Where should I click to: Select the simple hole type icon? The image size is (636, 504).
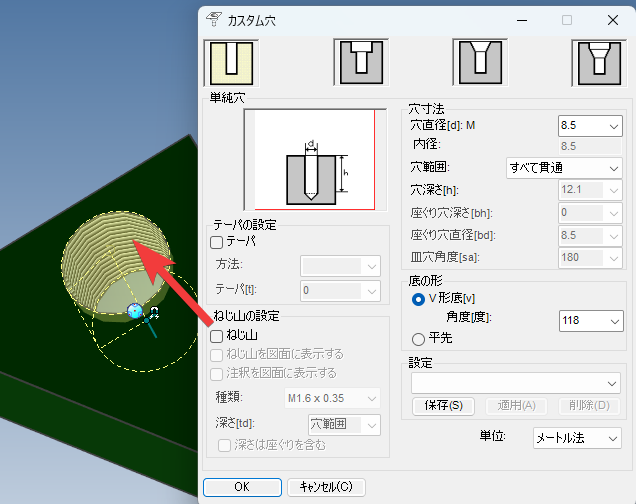231,63
